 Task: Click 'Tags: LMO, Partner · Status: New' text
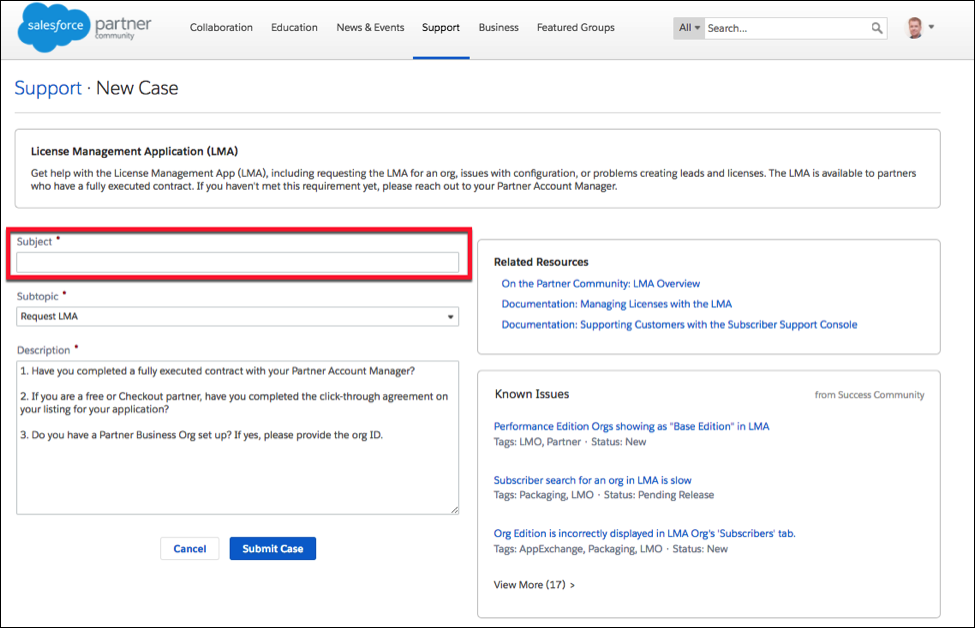pos(570,442)
